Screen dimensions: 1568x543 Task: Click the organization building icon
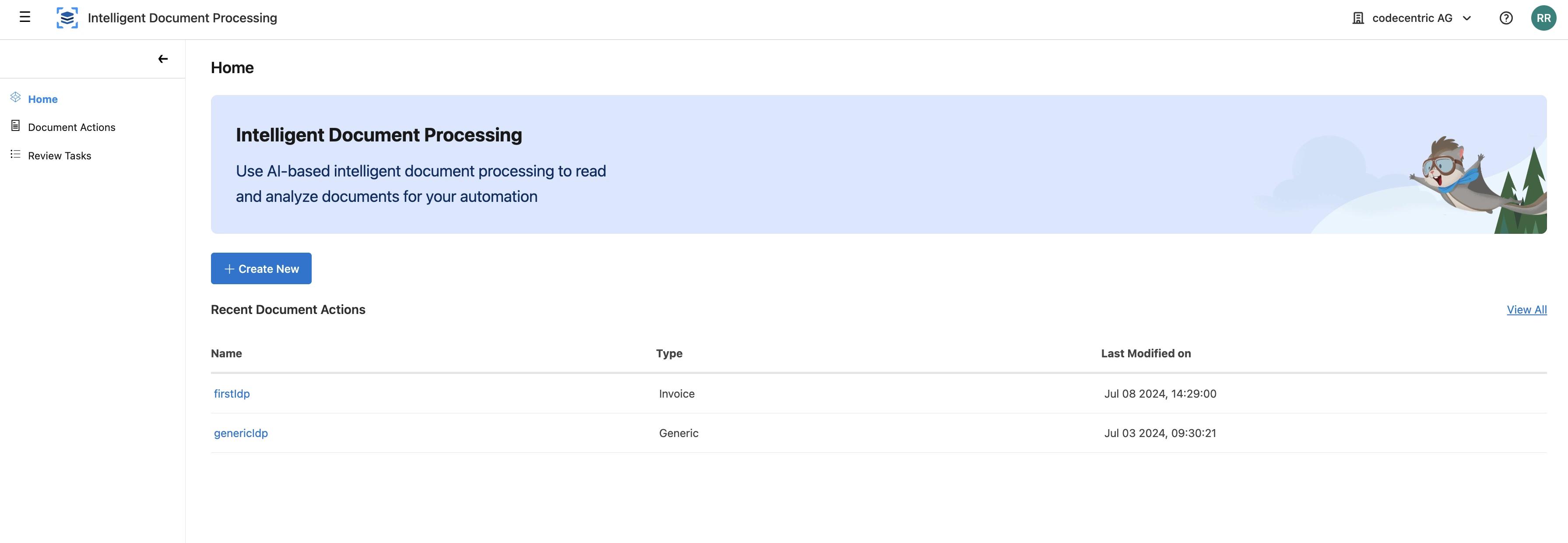tap(1358, 18)
